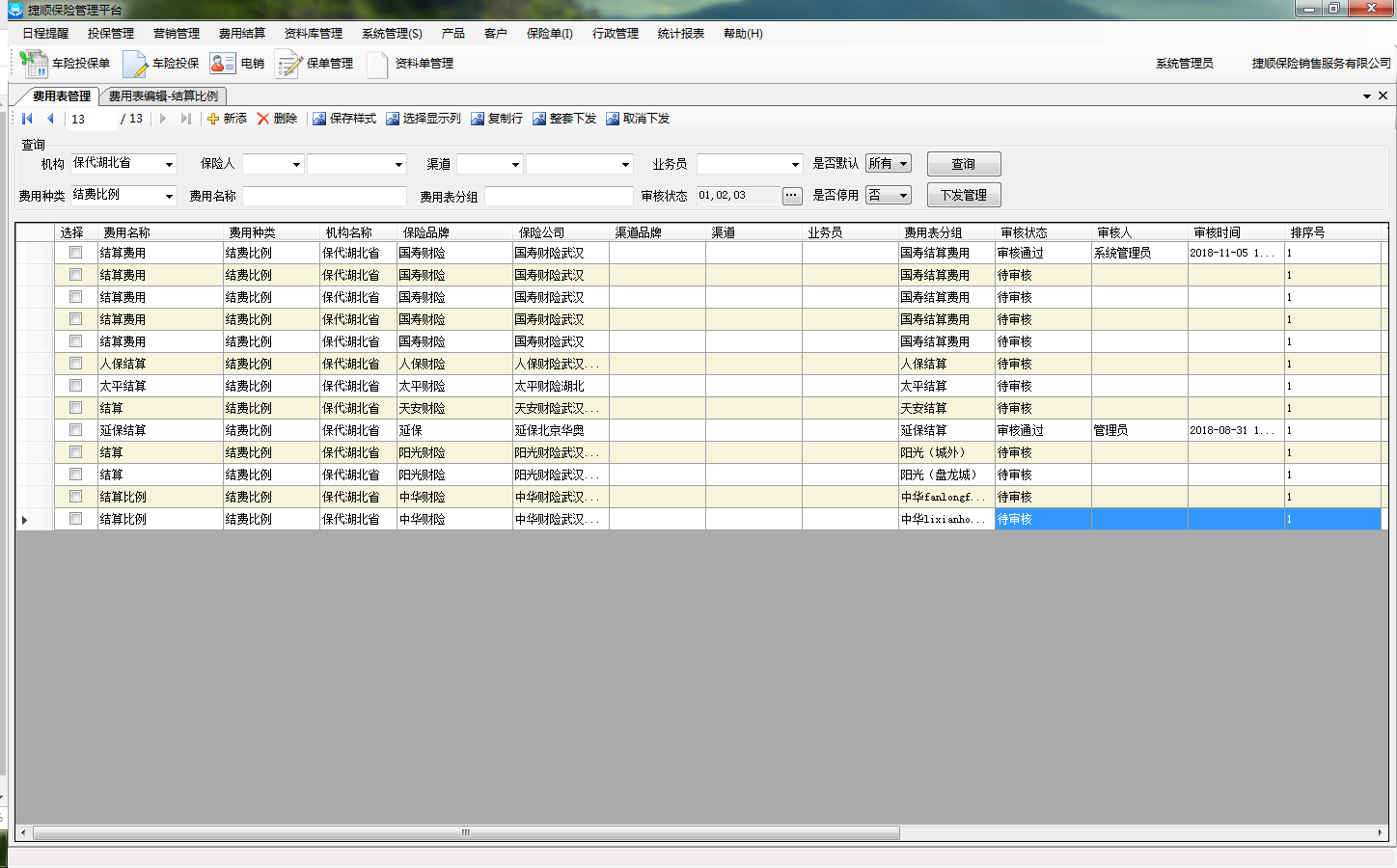Click the 新添 add icon

(x=213, y=119)
